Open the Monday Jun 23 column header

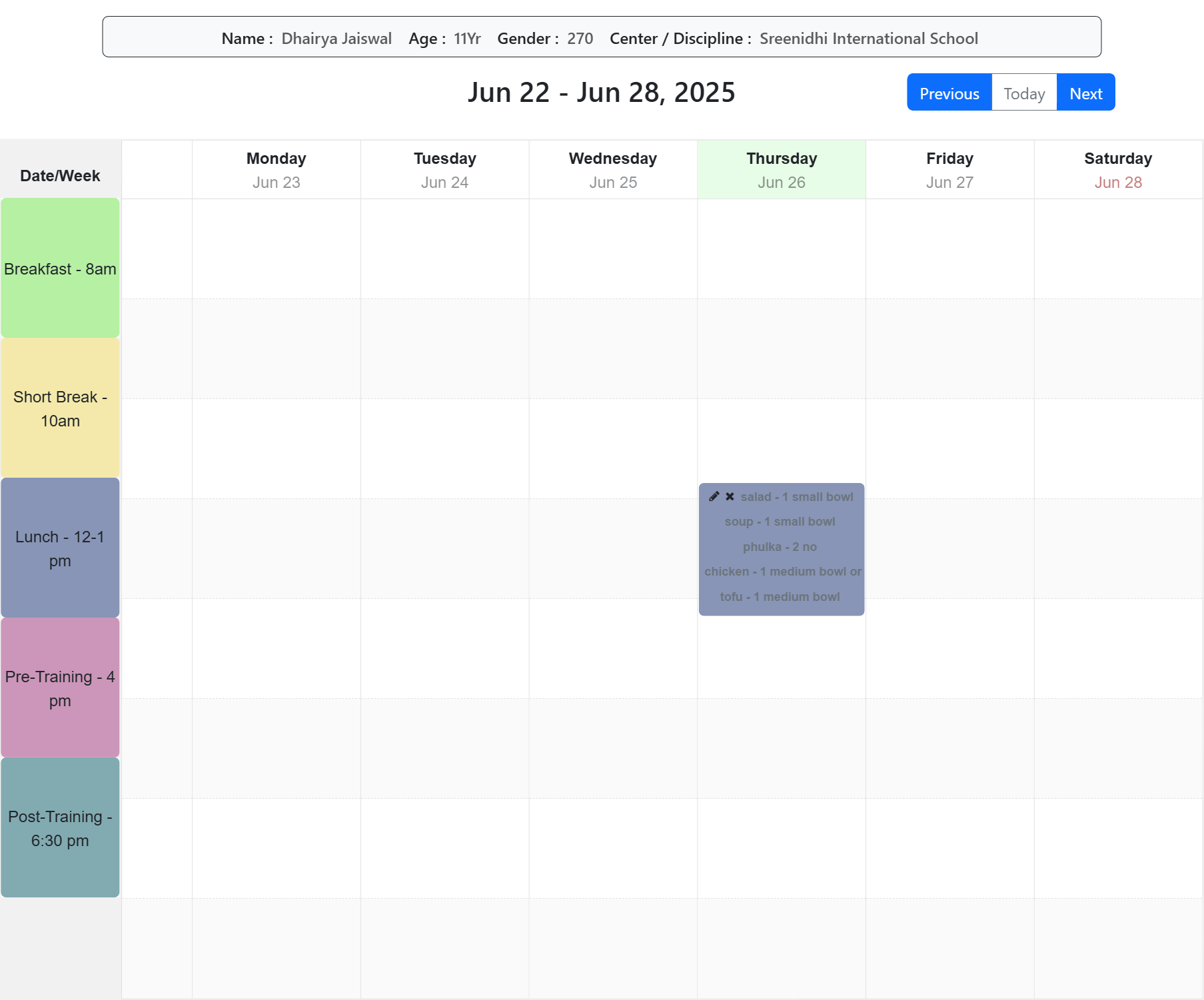(x=276, y=170)
